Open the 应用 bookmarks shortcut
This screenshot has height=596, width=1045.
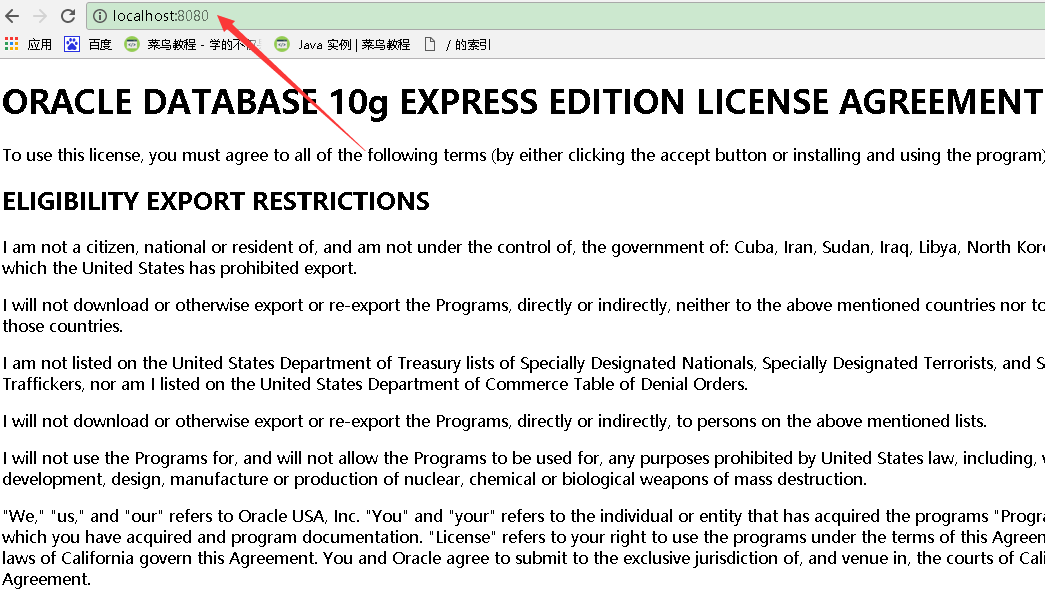[39, 45]
